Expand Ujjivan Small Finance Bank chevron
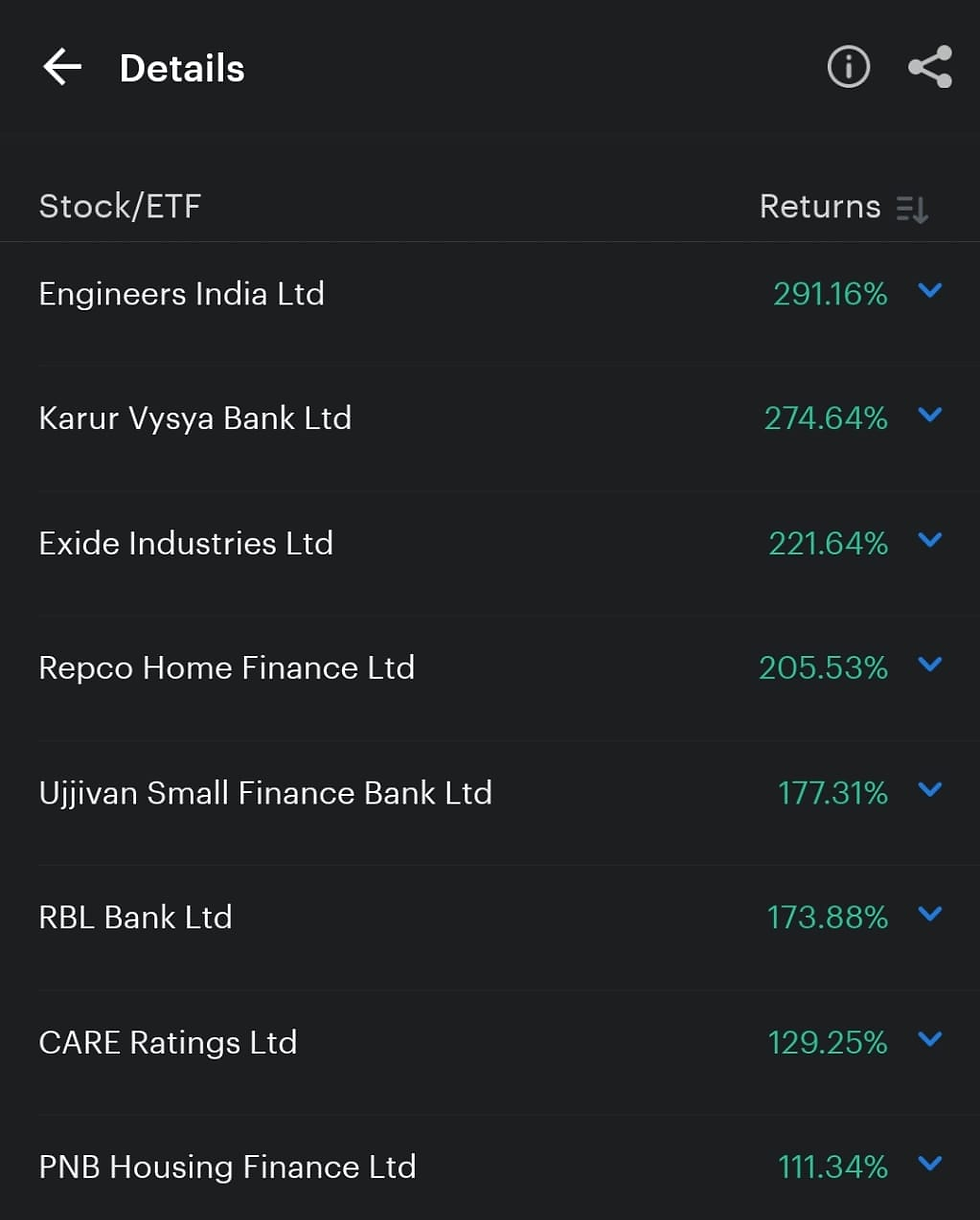This screenshot has width=980, height=1220. click(x=930, y=790)
